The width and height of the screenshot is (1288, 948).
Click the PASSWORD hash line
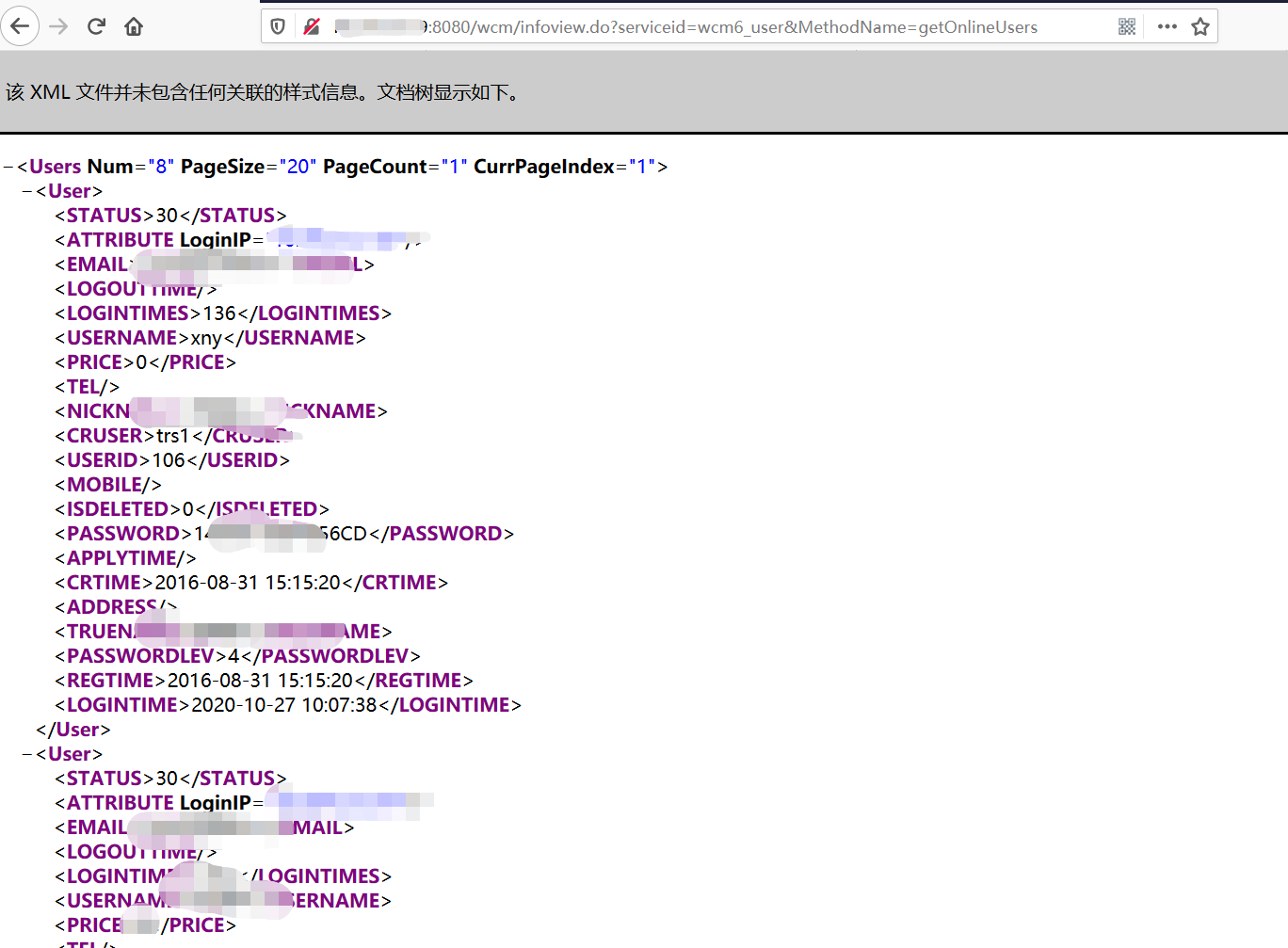click(x=284, y=534)
